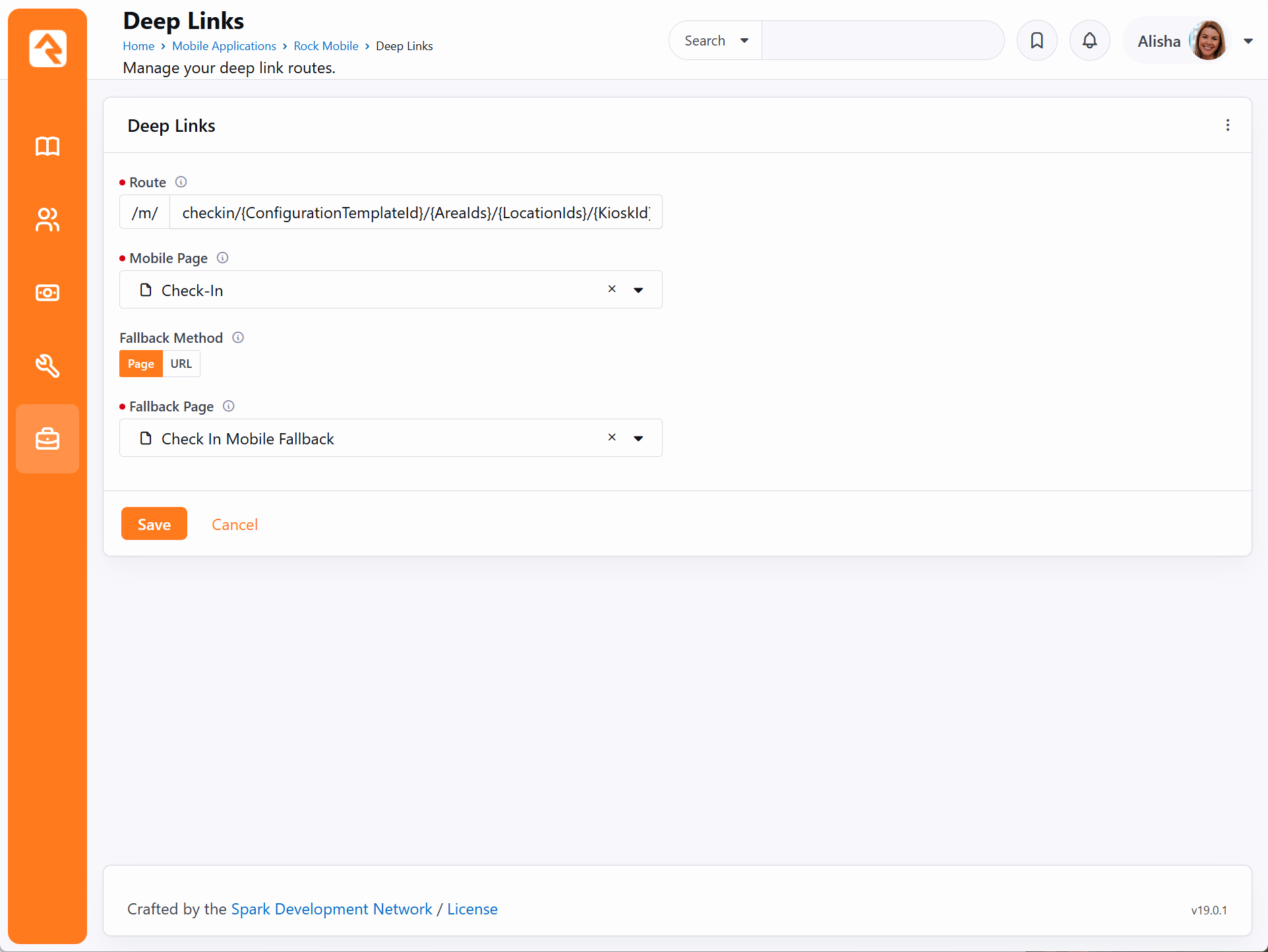
Task: Open the Finance money sidebar icon
Action: pos(47,293)
